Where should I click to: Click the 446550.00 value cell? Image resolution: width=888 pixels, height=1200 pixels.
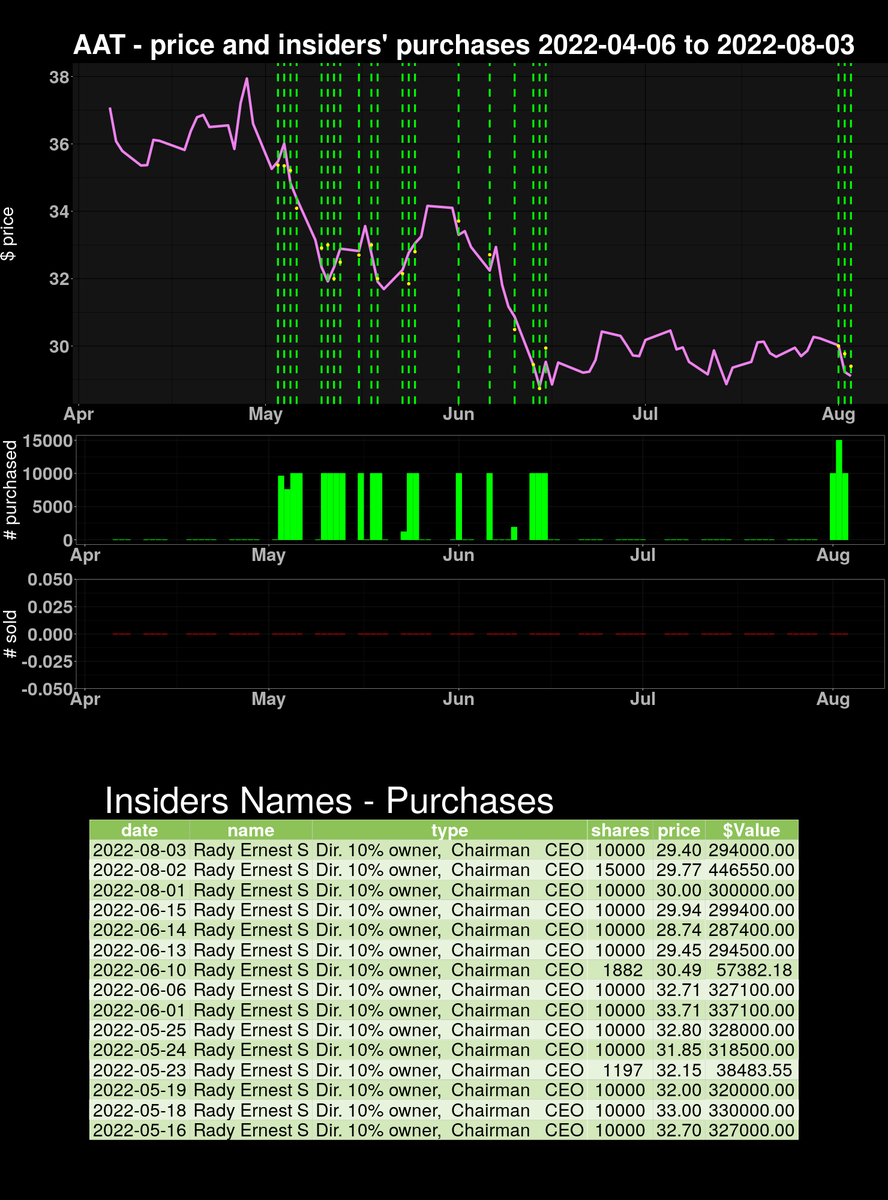751,870
